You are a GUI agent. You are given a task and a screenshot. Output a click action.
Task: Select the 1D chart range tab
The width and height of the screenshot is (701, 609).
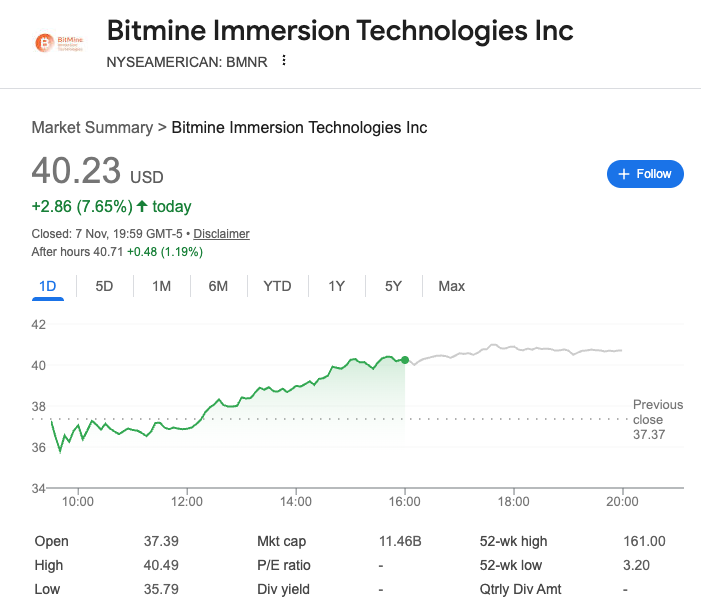pos(47,286)
